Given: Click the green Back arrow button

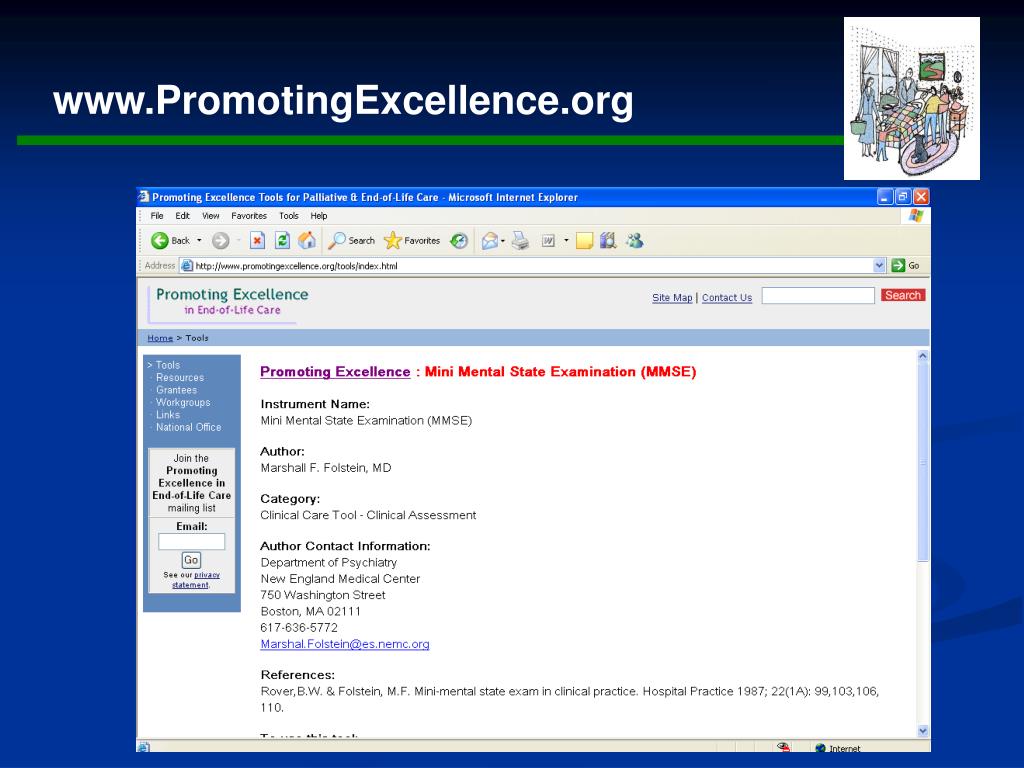Looking at the screenshot, I should pyautogui.click(x=160, y=241).
